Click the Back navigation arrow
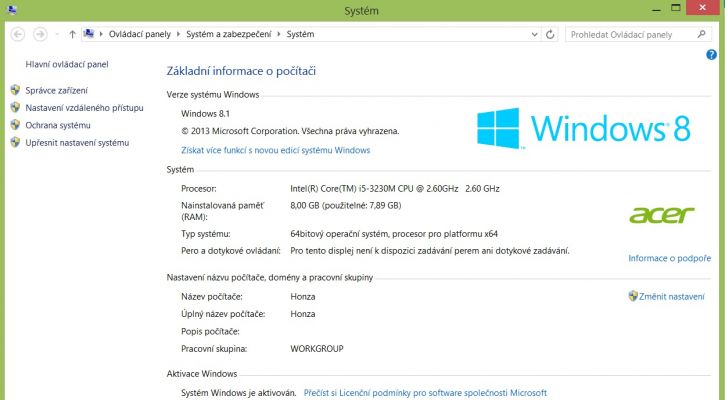Image resolution: width=725 pixels, height=400 pixels. pyautogui.click(x=18, y=34)
